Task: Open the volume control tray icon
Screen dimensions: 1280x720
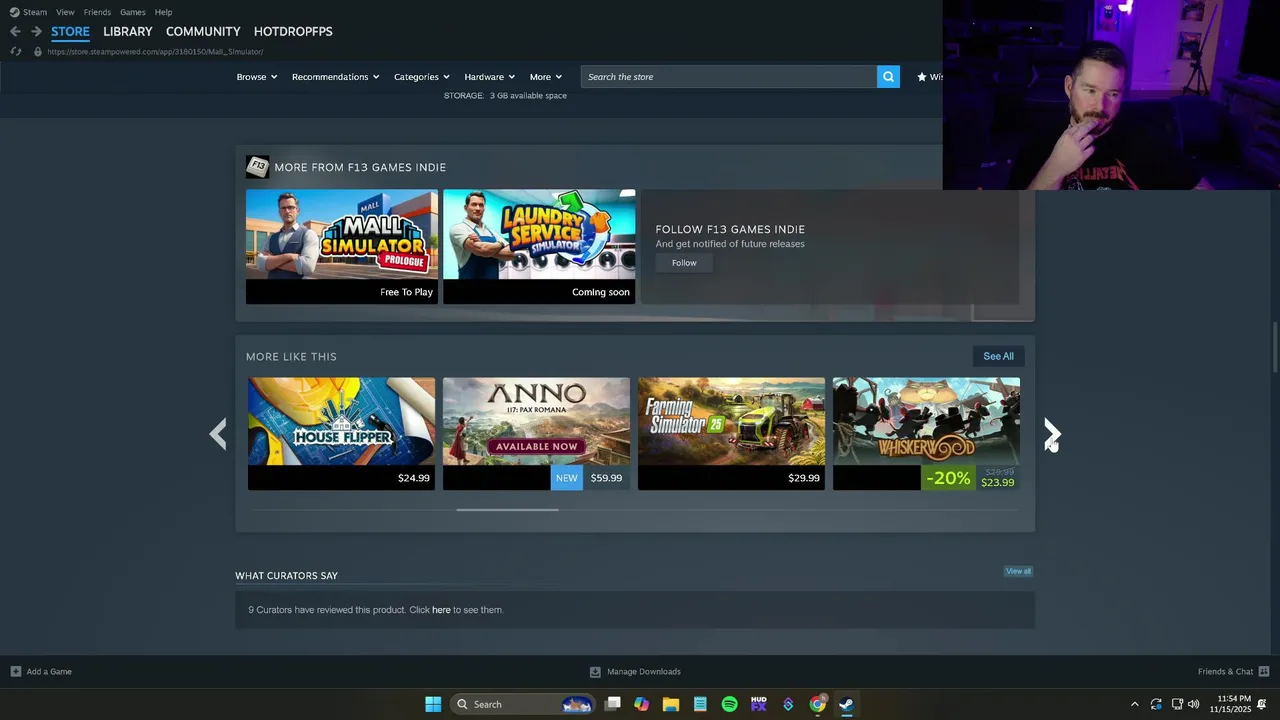Action: point(1193,704)
